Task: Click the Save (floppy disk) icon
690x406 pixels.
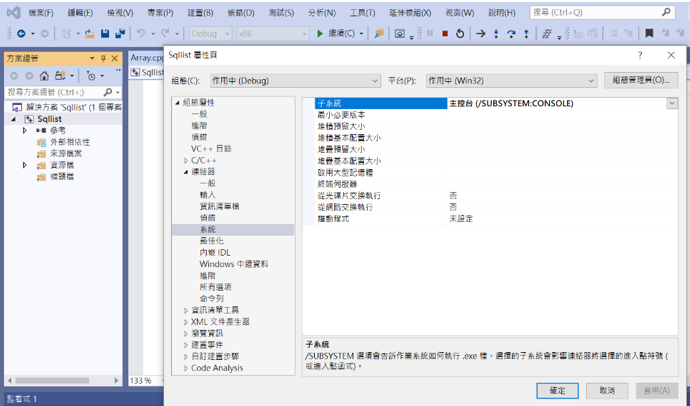Action: point(105,33)
